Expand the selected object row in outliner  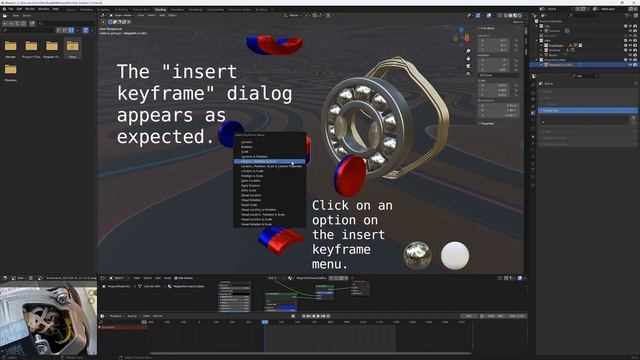[541, 64]
